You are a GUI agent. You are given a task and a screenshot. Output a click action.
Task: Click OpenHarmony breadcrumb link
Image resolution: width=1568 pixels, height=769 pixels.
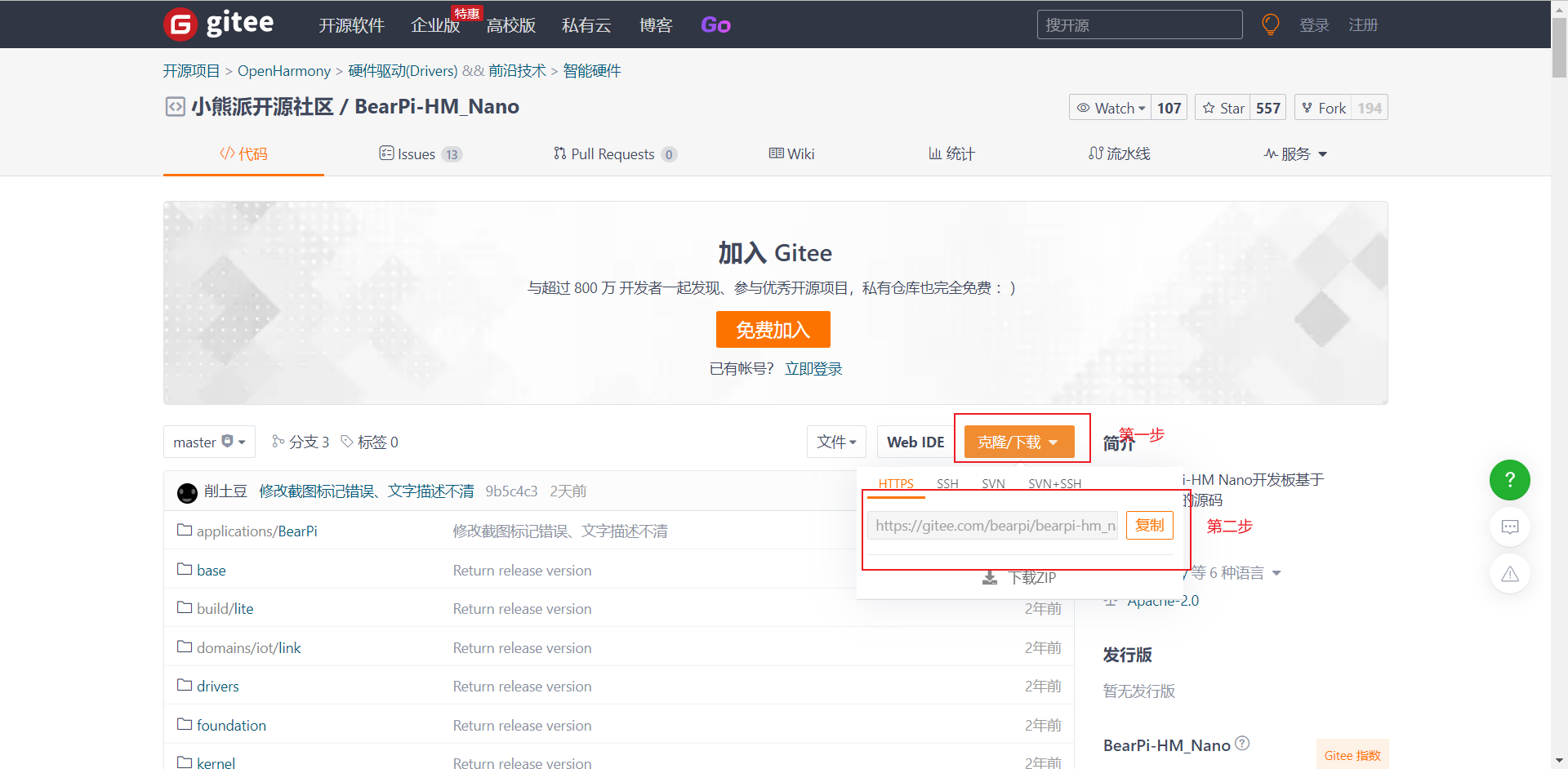[284, 71]
